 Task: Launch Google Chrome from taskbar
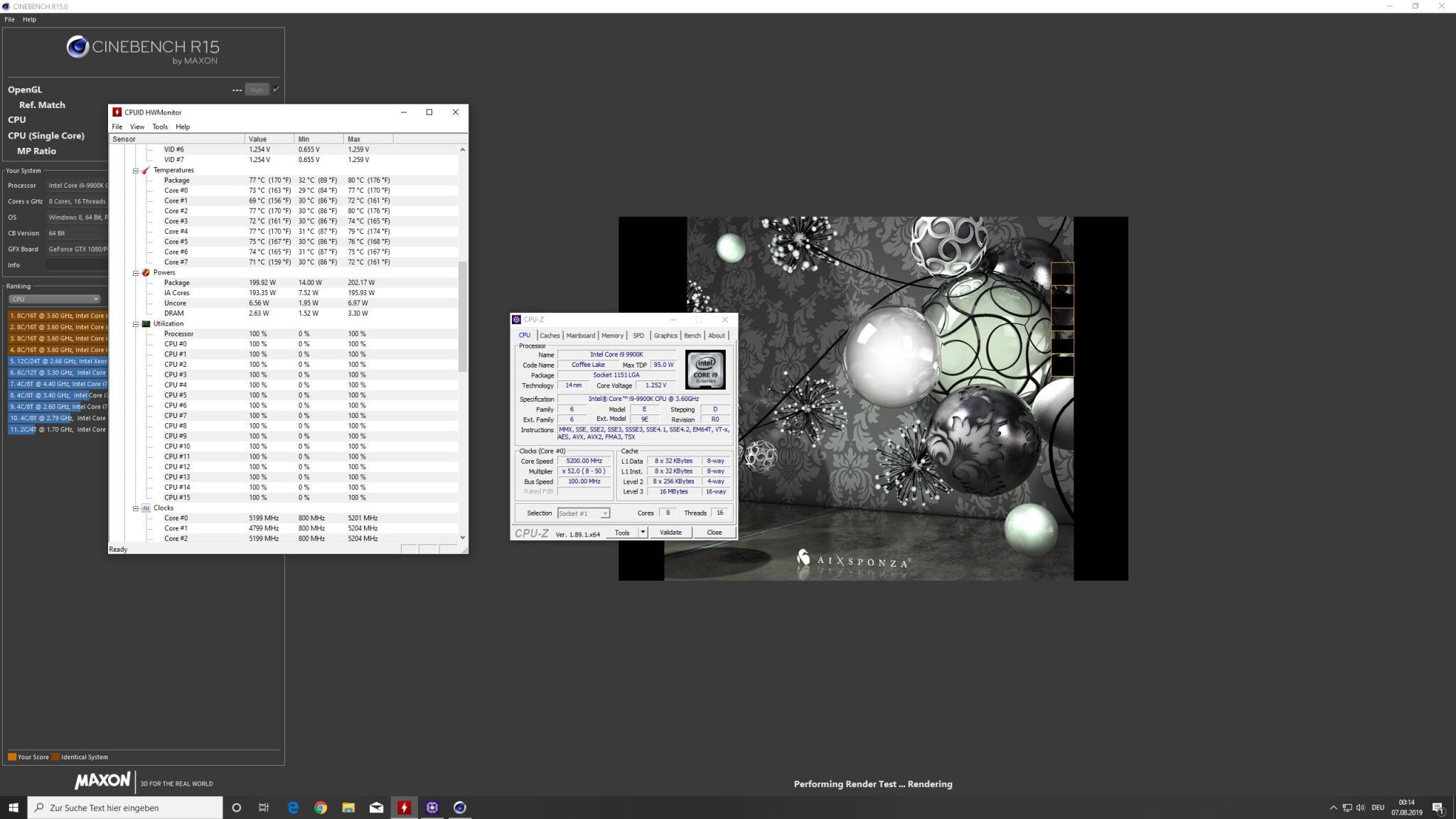pos(321,808)
